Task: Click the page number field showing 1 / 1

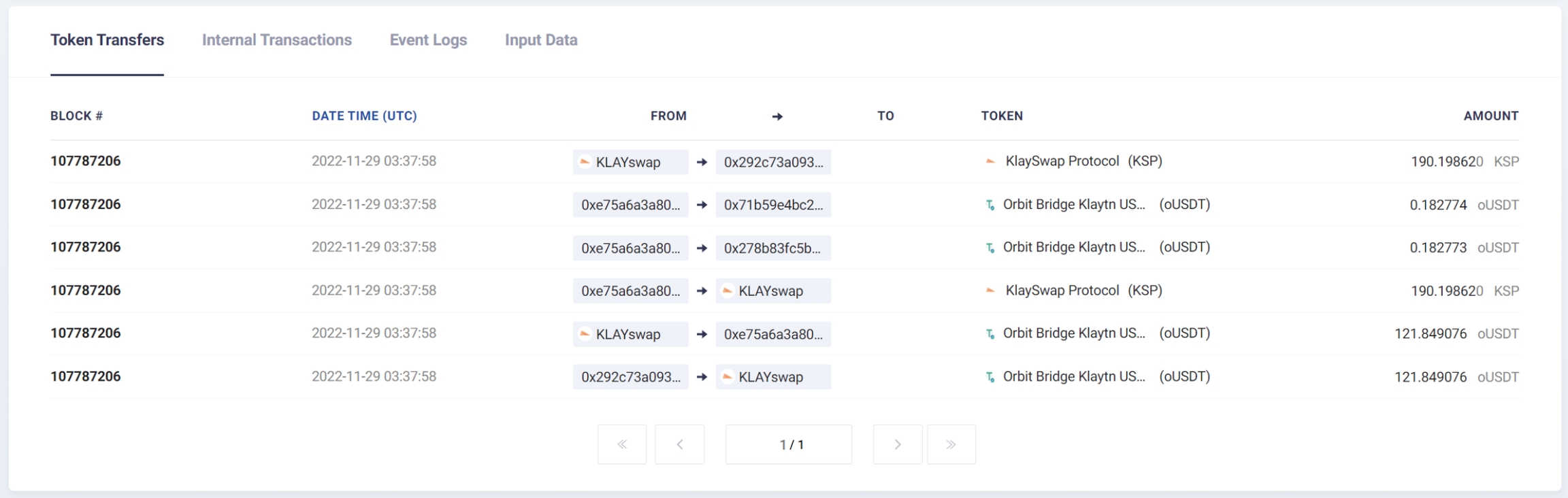Action: pyautogui.click(x=788, y=444)
